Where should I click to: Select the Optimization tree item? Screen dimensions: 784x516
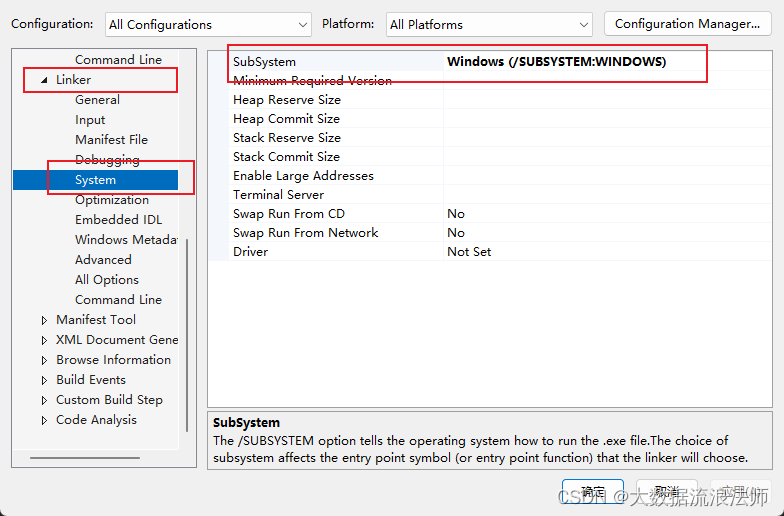tap(112, 200)
